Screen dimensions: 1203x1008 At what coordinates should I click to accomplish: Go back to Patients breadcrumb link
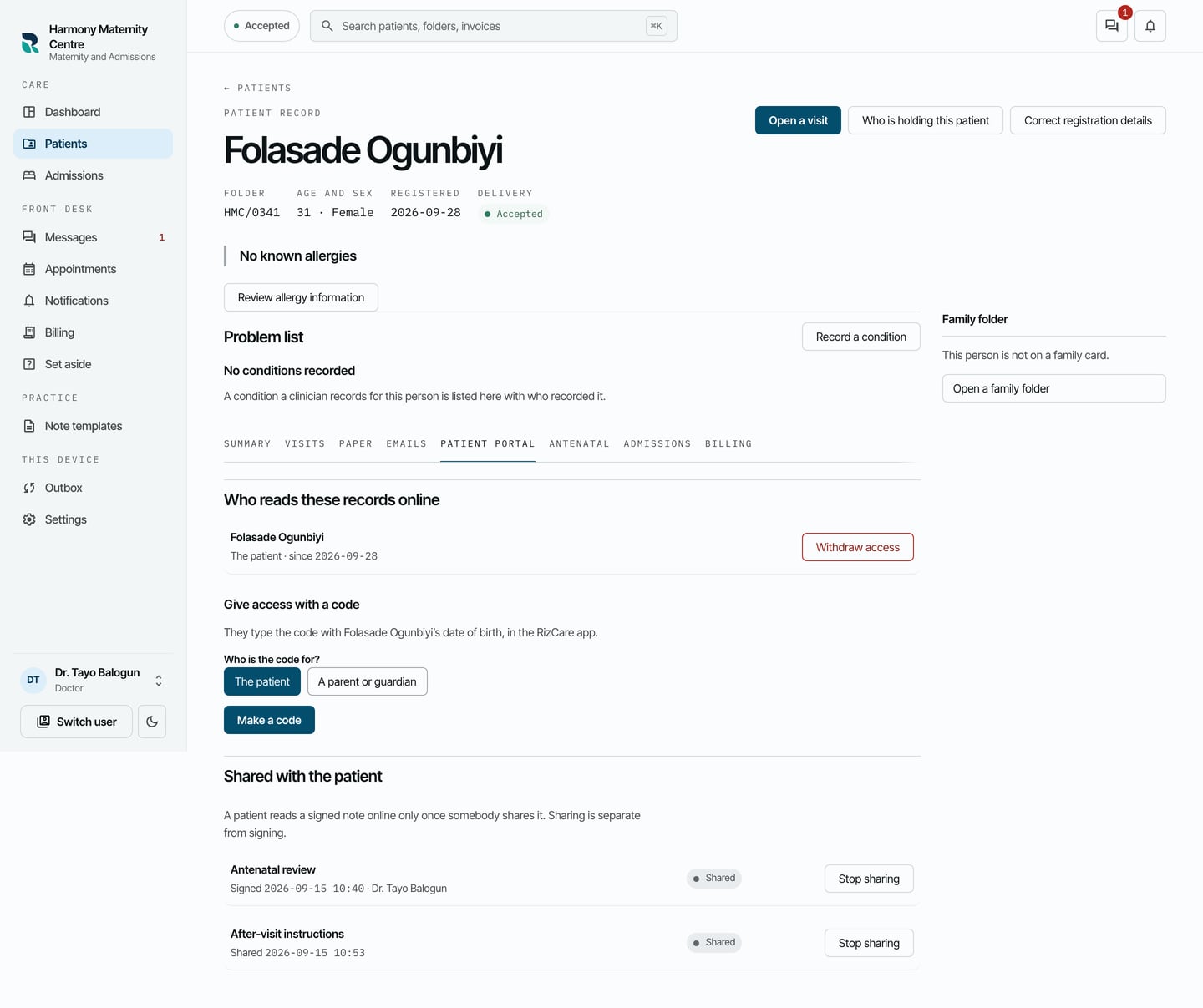click(257, 88)
